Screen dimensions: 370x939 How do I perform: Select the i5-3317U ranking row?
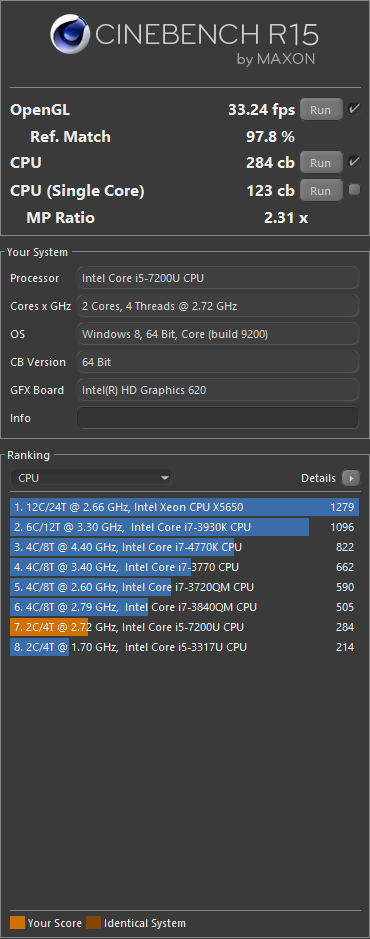coord(184,647)
